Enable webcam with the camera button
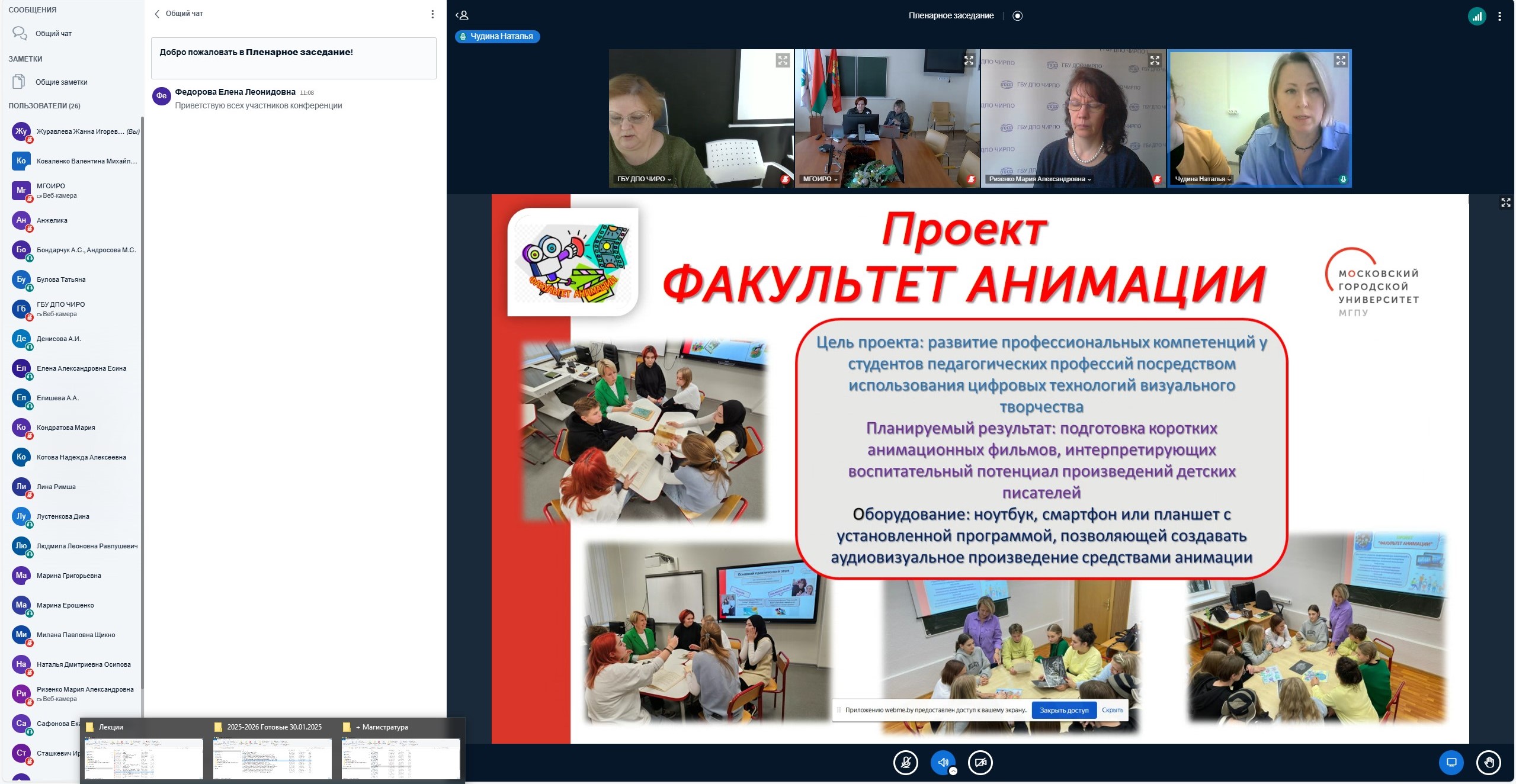The width and height of the screenshot is (1516, 784). coord(980,763)
